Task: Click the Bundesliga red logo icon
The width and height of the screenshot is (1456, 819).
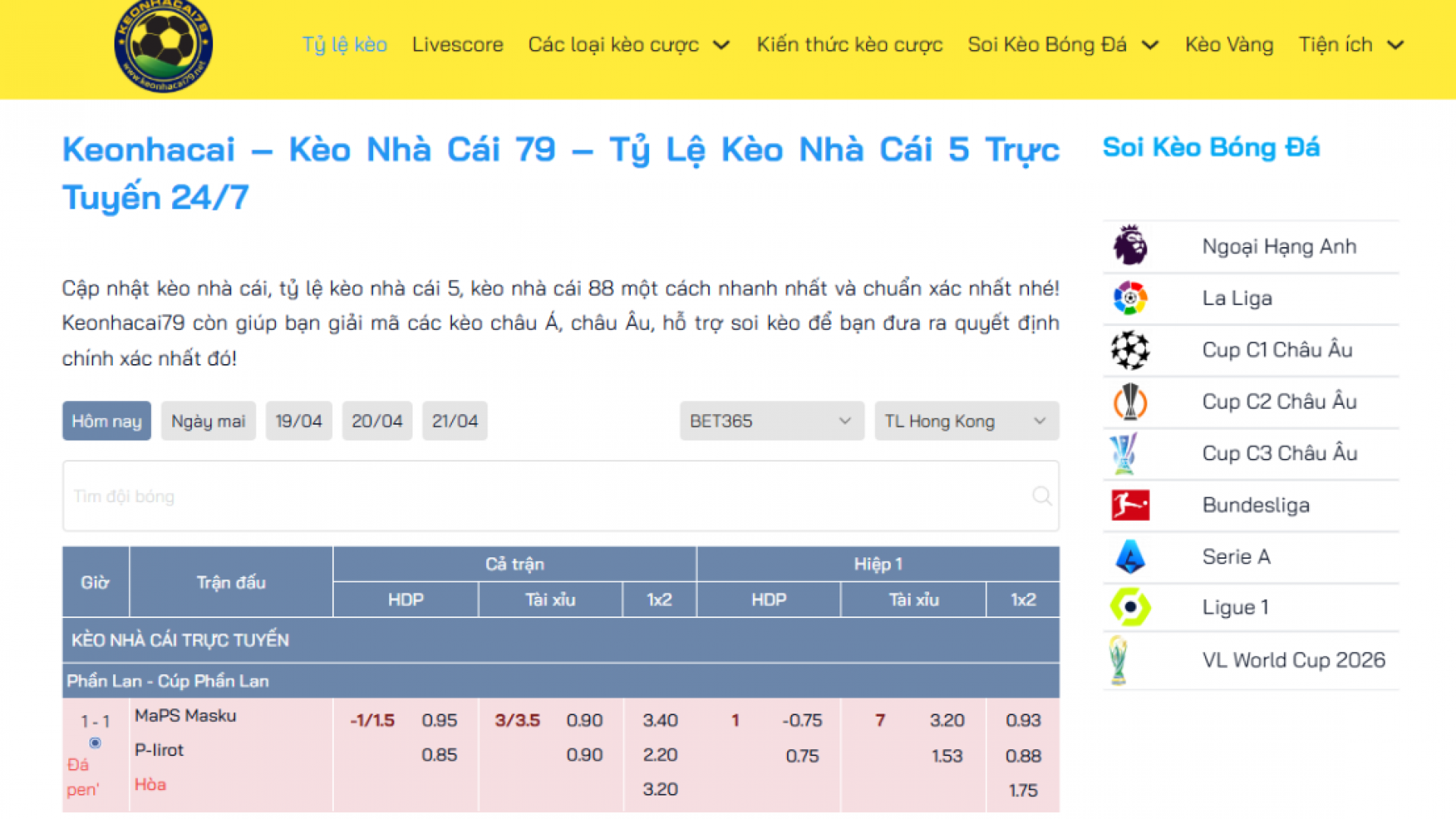Action: pyautogui.click(x=1130, y=505)
